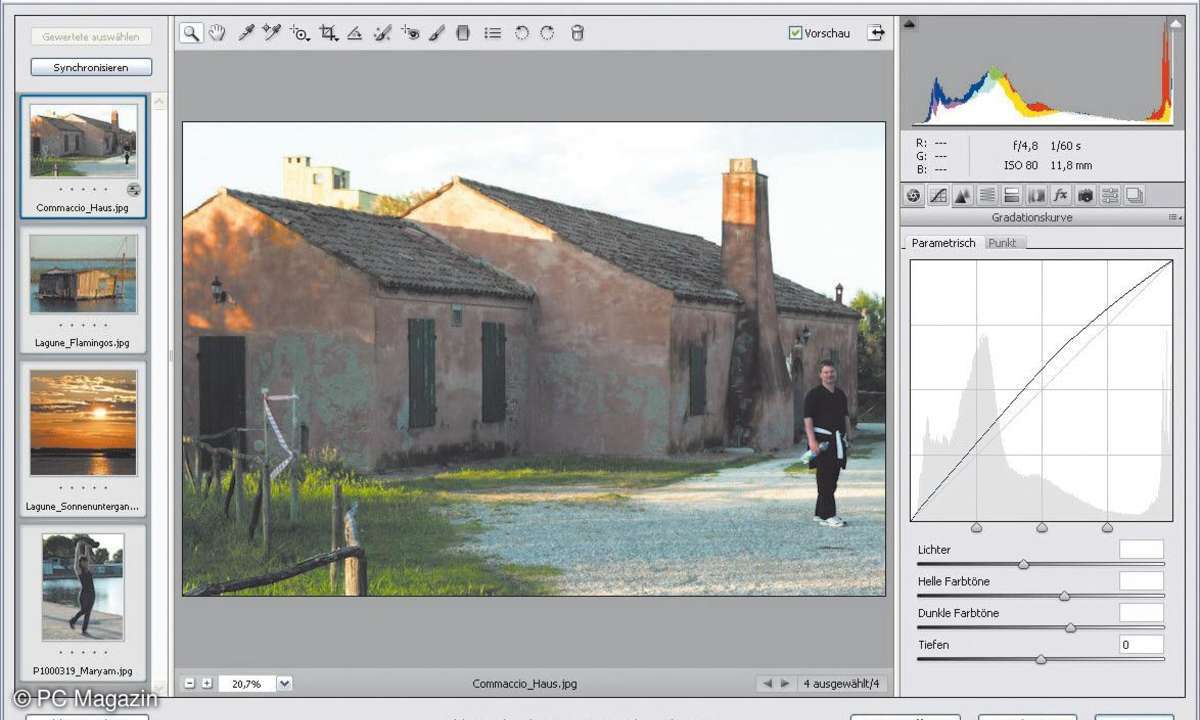Select the Color Sampler tool
Viewport: 1200px width, 720px height.
272,33
